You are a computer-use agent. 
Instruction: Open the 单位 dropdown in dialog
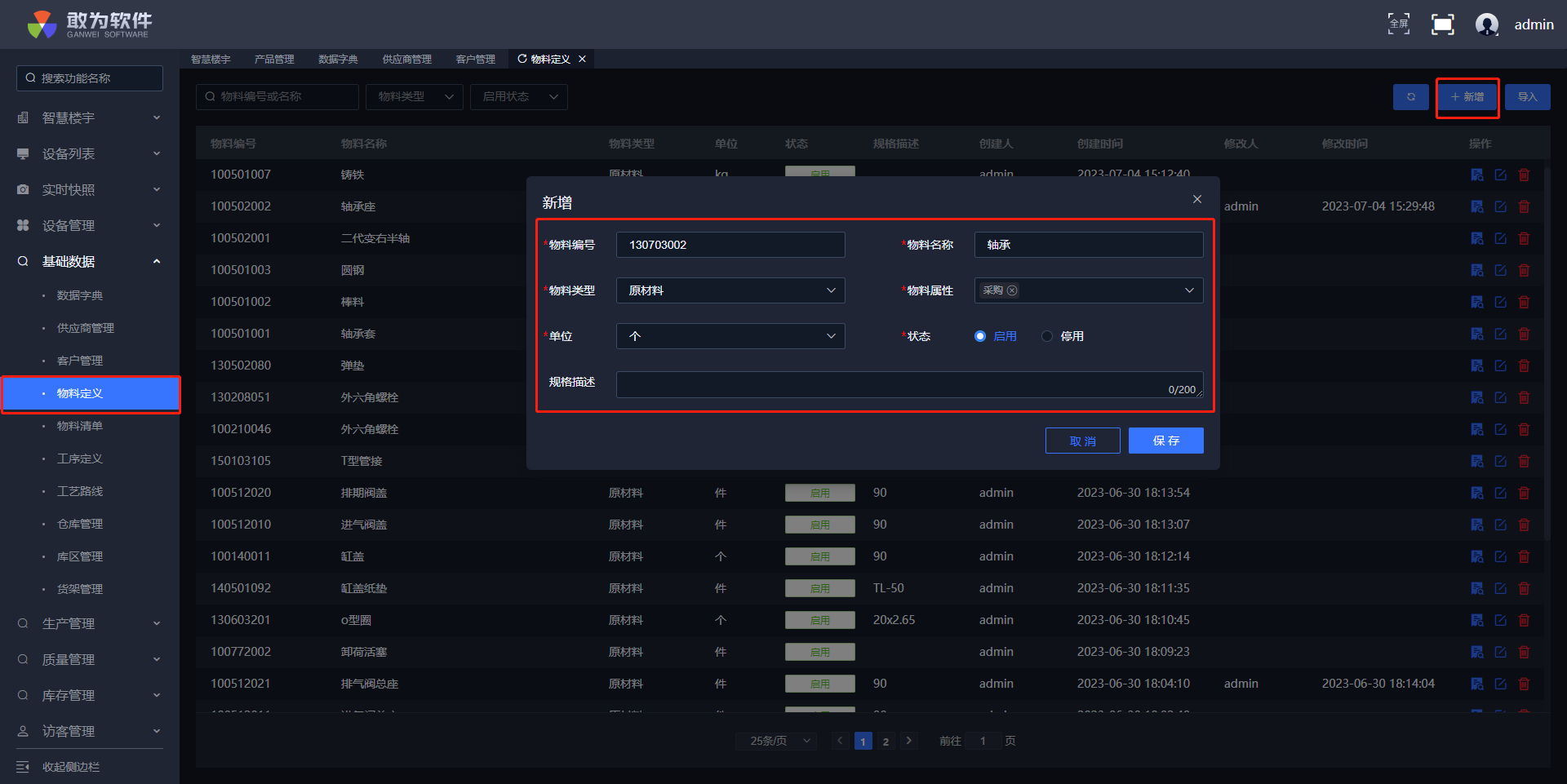[x=730, y=336]
